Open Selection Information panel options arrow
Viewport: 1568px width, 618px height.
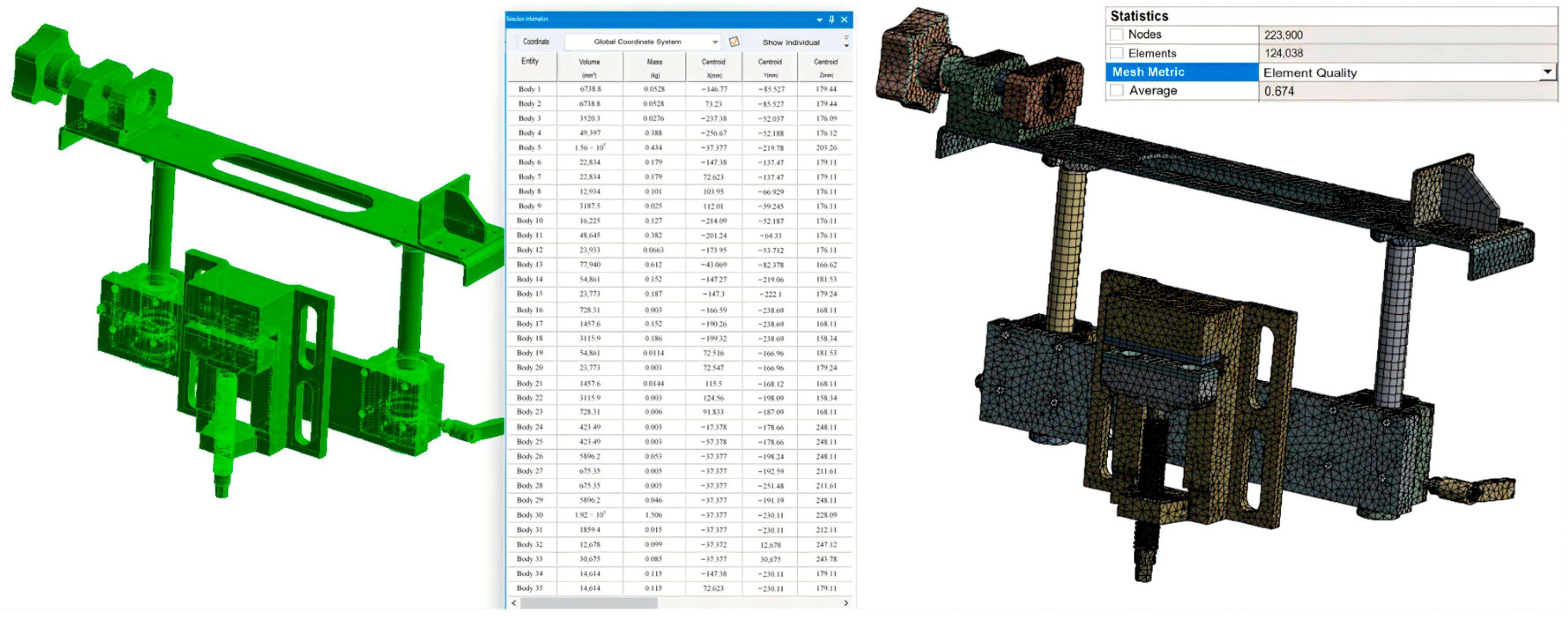819,19
